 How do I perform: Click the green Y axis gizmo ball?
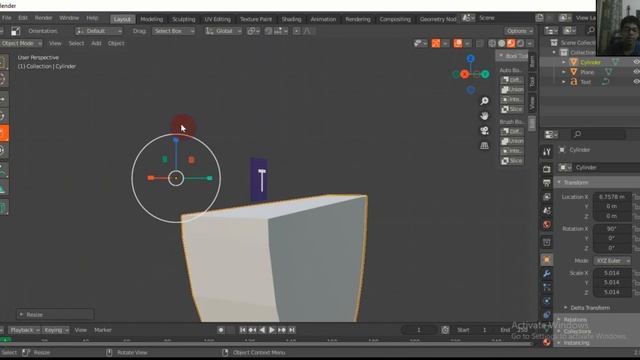pyautogui.click(x=485, y=74)
